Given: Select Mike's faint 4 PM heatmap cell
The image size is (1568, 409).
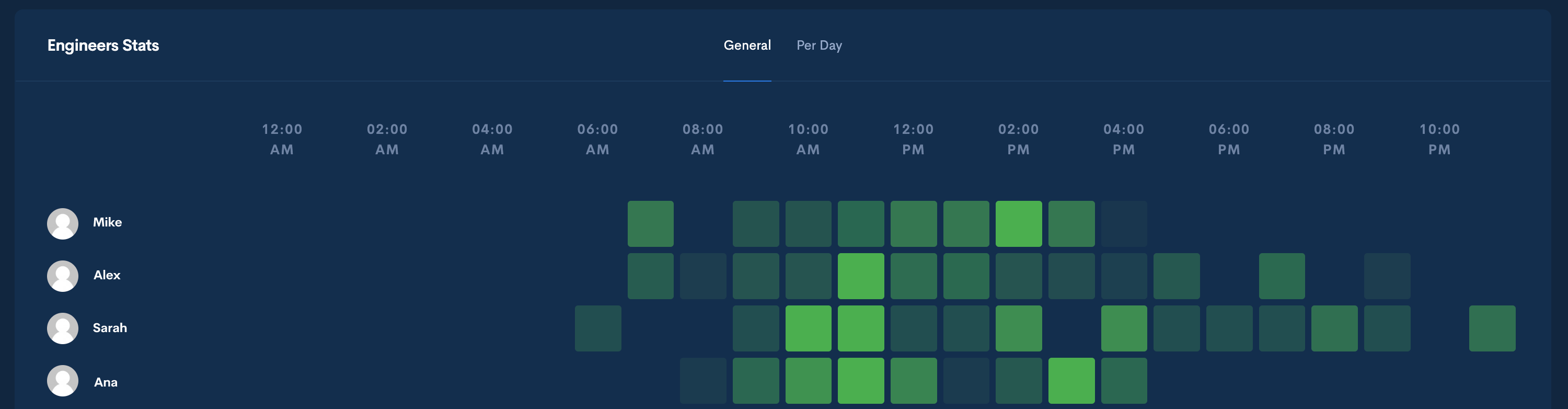Looking at the screenshot, I should (x=1124, y=224).
